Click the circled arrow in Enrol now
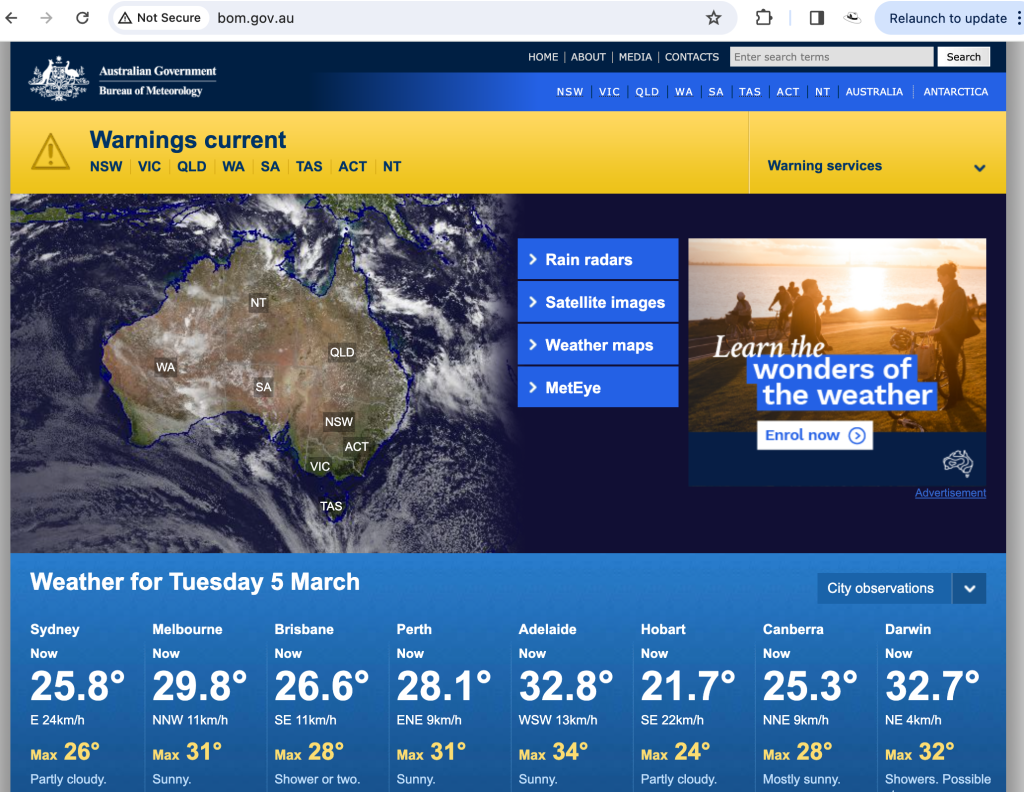The image size is (1024, 792). (x=857, y=436)
